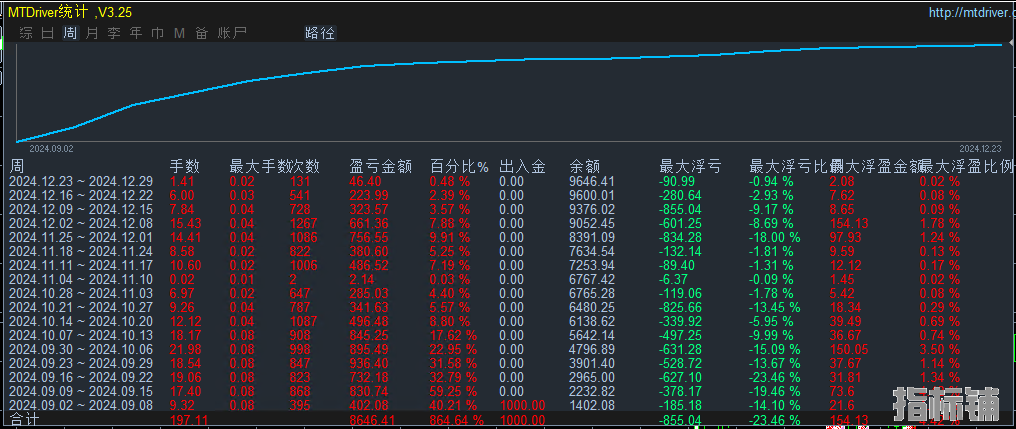Viewport: 1016px width, 429px height.
Task: Select the 2024.09.02 ~ 2024.09.08 week row
Action: coord(80,405)
